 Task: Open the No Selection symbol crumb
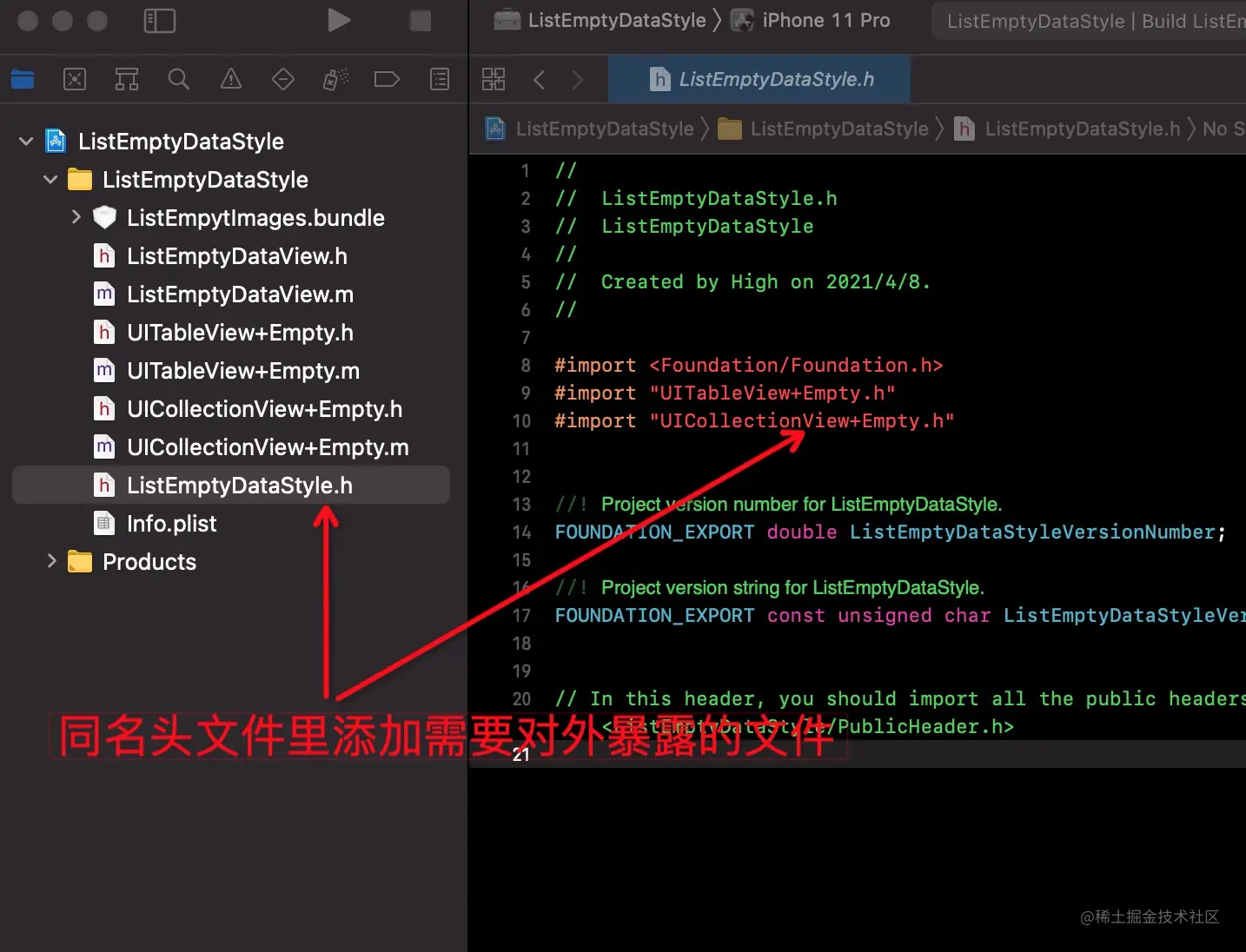pos(1223,129)
